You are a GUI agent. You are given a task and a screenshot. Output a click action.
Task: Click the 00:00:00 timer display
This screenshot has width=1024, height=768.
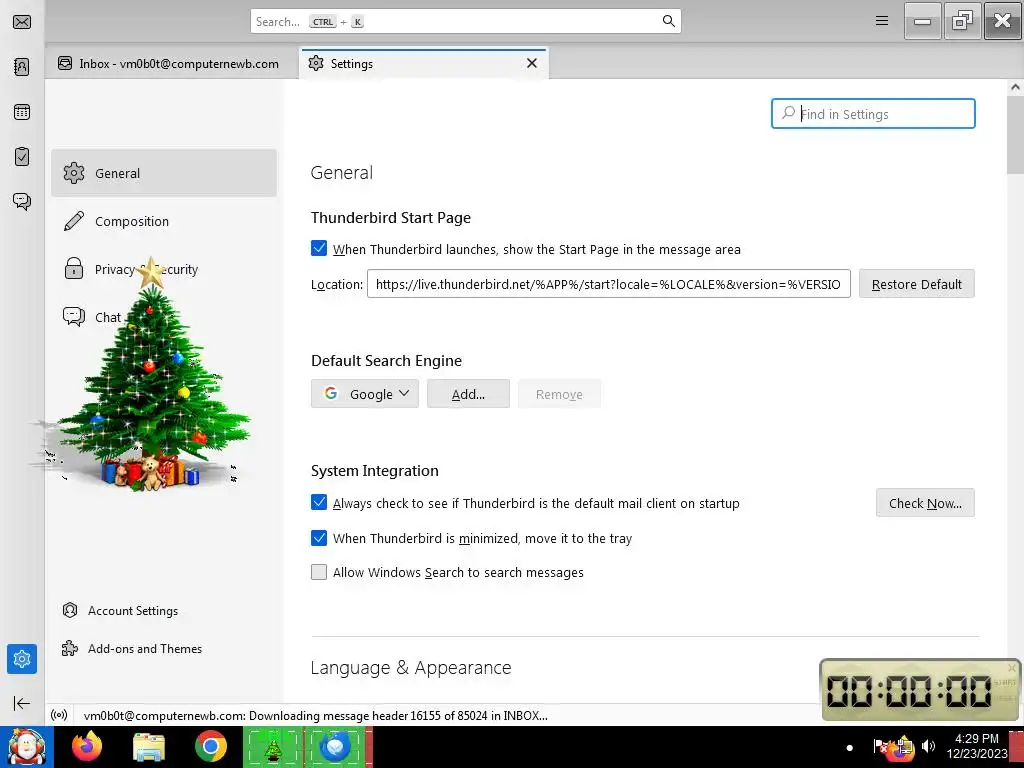coord(908,690)
